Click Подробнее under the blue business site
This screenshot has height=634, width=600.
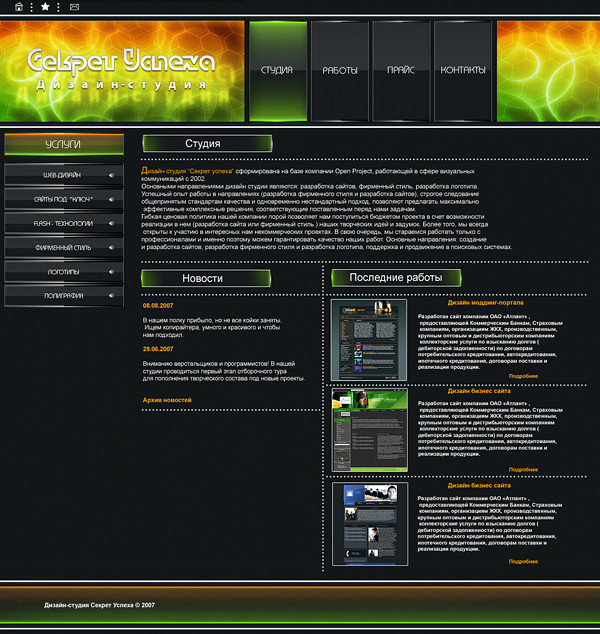(523, 561)
